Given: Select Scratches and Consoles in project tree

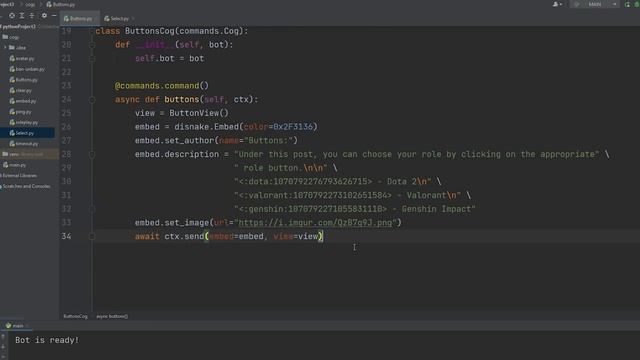Looking at the screenshot, I should tap(25, 186).
